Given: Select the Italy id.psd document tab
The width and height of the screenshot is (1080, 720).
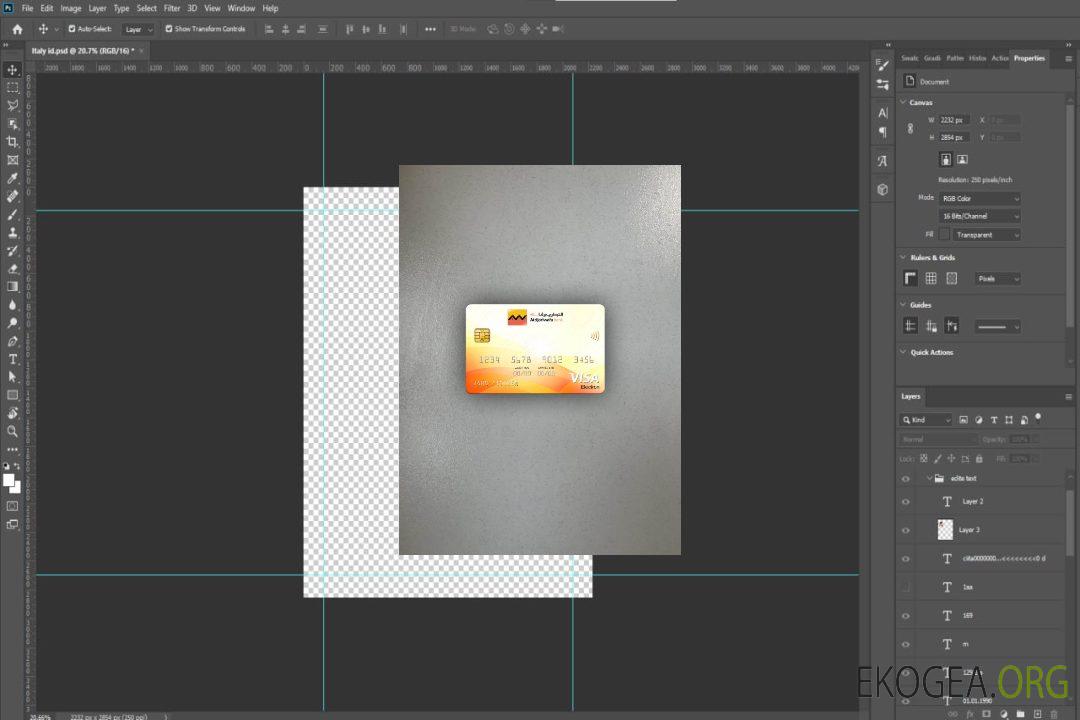Looking at the screenshot, I should (x=83, y=51).
